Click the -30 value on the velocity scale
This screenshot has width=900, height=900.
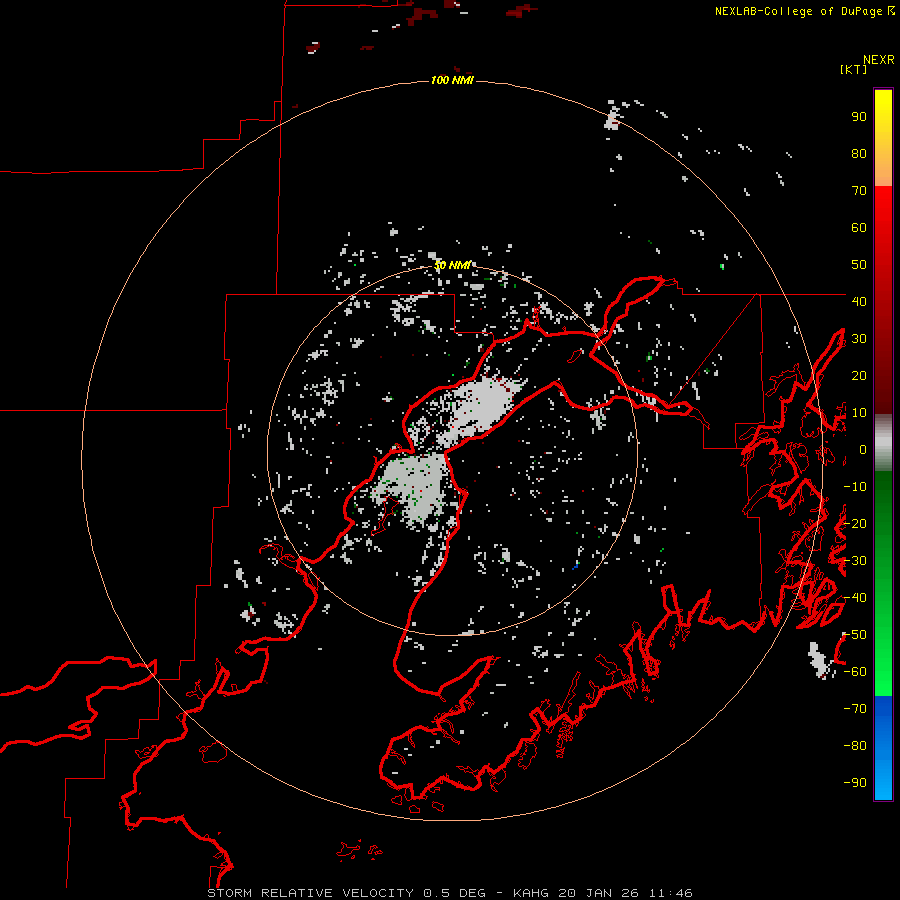(x=855, y=561)
